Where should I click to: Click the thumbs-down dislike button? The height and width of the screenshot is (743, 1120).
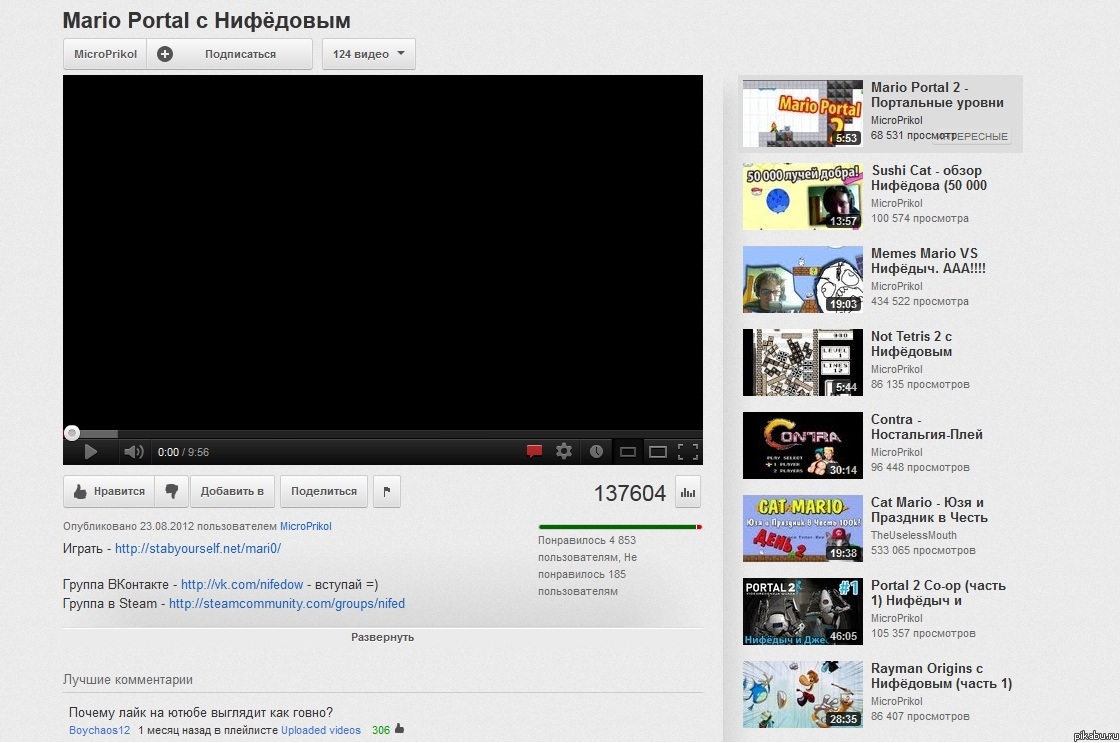tap(172, 492)
